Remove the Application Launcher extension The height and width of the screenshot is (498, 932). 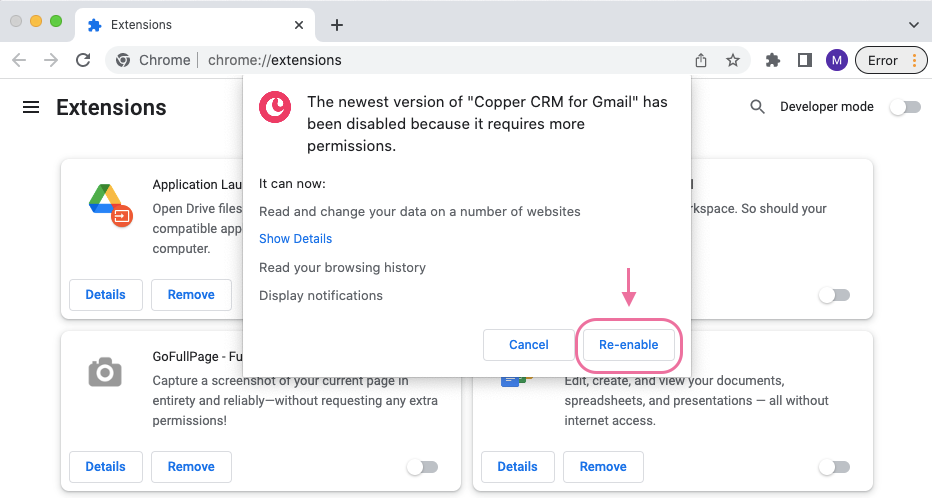(x=191, y=295)
